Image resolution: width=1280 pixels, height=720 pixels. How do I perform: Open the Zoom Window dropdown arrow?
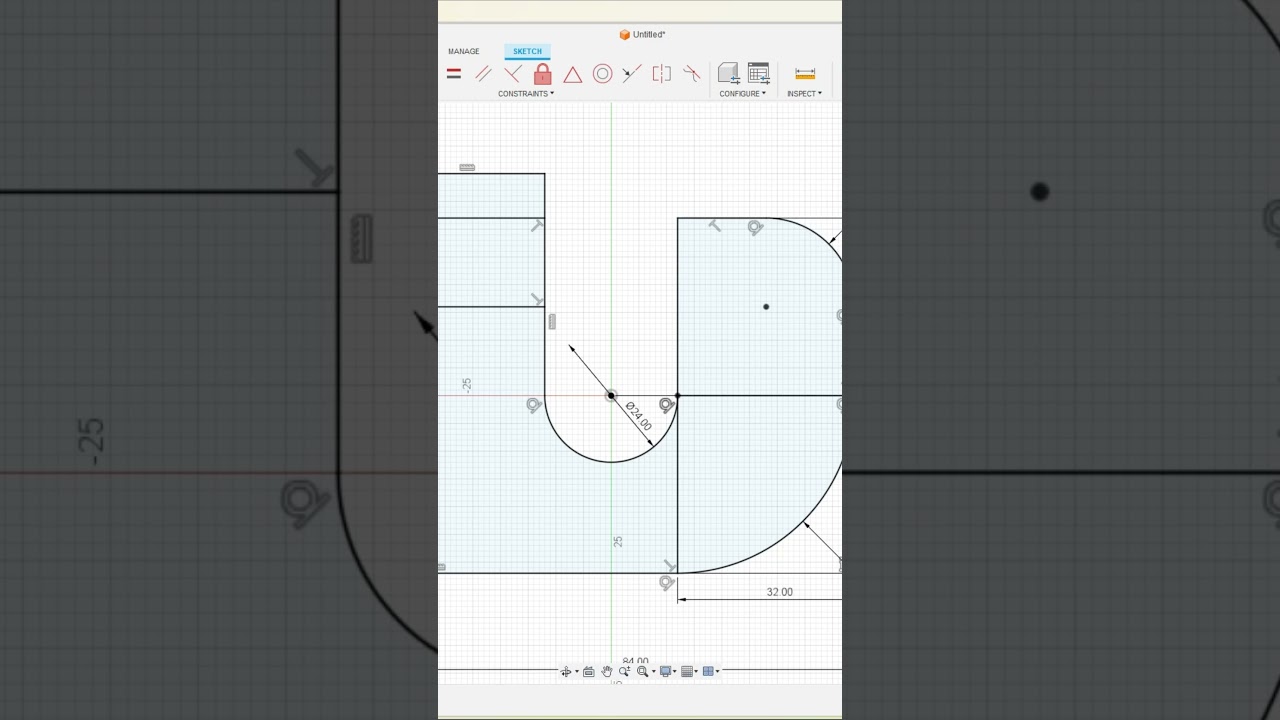(x=654, y=672)
